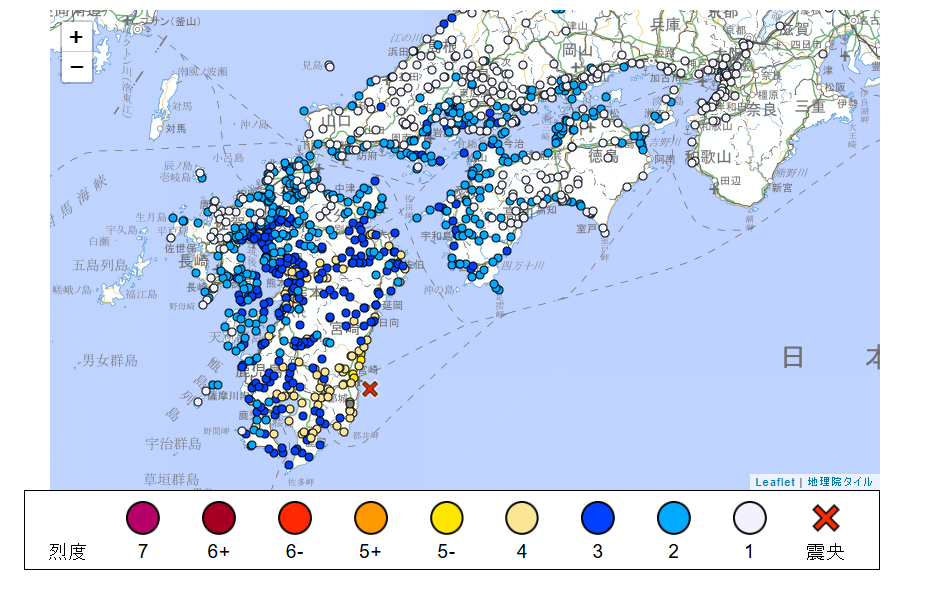Click the intensity 5- yellow legend circle

pos(447,518)
